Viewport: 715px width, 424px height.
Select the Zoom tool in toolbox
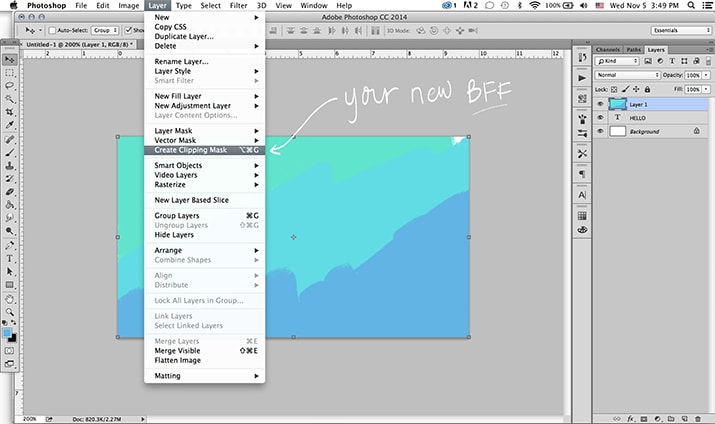10,312
